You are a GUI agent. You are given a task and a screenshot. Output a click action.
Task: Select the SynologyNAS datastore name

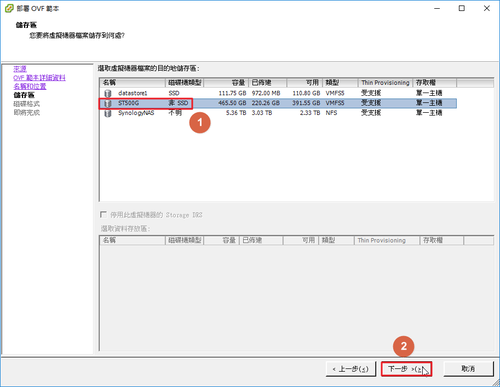(136, 113)
